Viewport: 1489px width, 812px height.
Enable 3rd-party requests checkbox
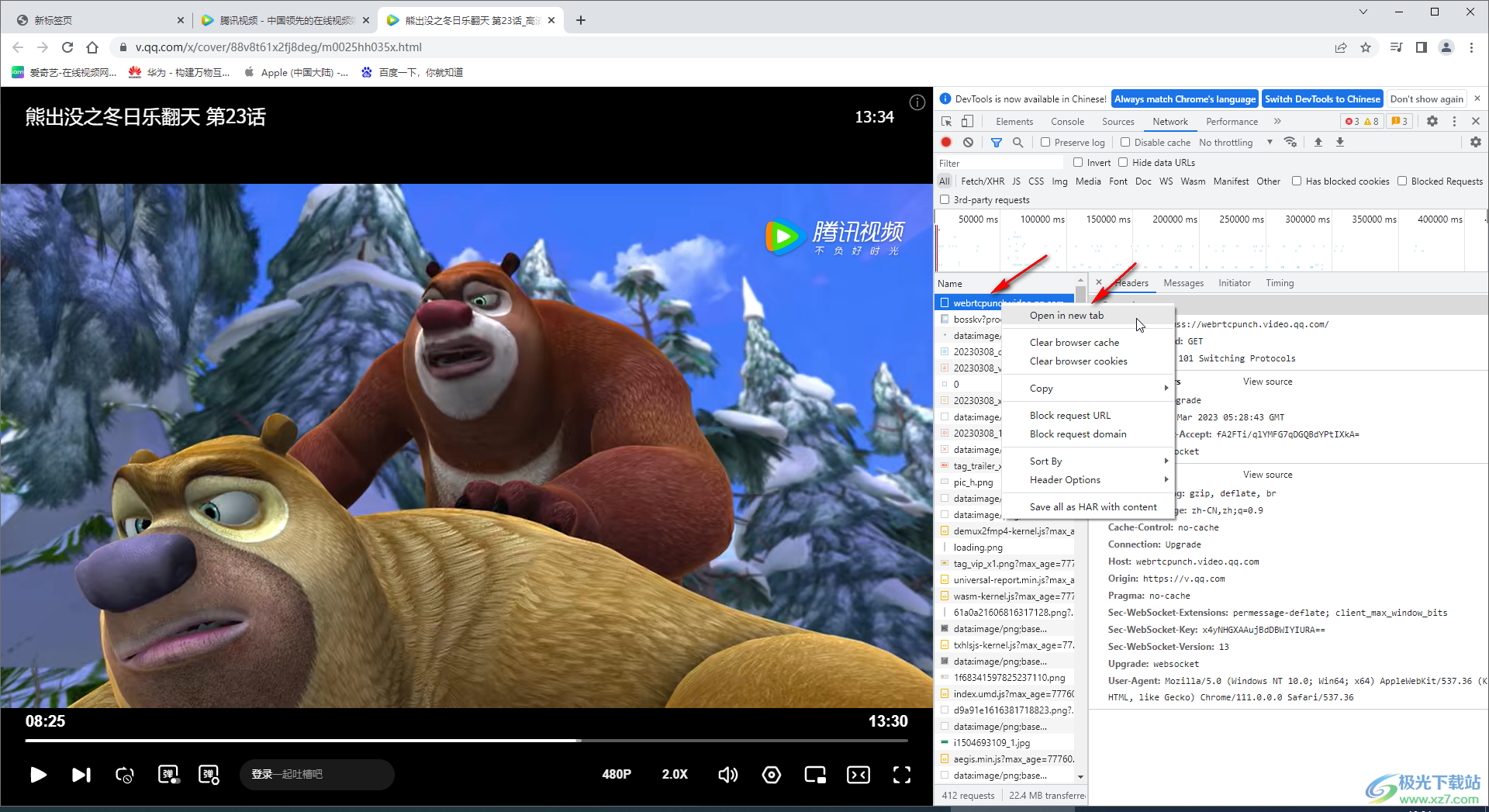pyautogui.click(x=945, y=199)
